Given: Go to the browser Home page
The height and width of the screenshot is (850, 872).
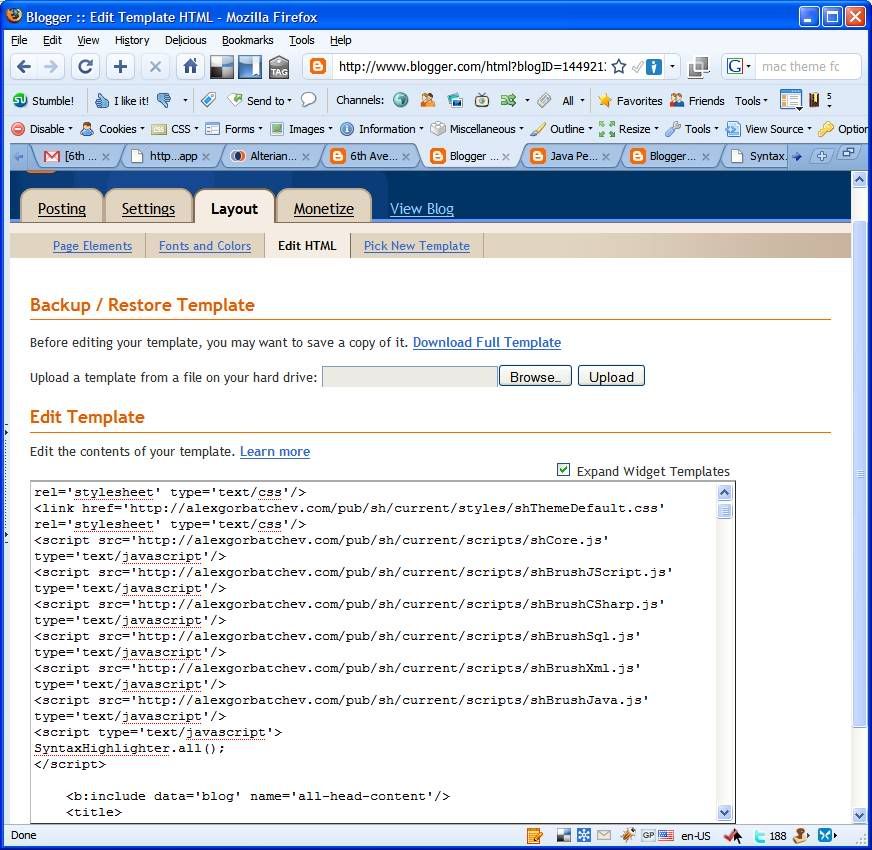Looking at the screenshot, I should 189,67.
